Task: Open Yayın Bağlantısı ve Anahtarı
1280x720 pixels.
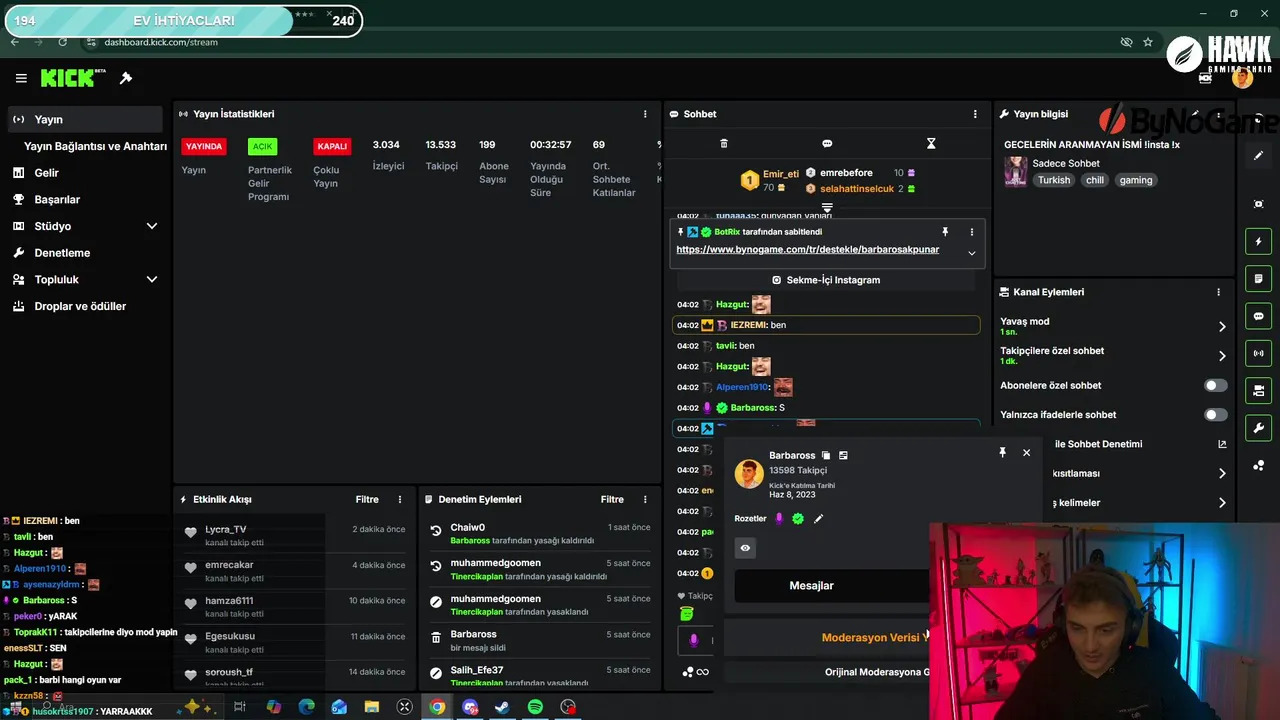Action: coord(95,146)
